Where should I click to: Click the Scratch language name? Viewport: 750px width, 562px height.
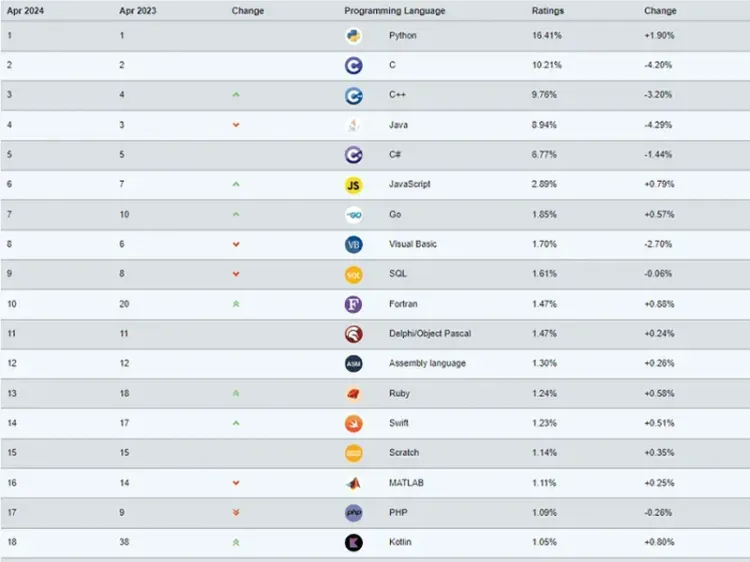(x=404, y=452)
